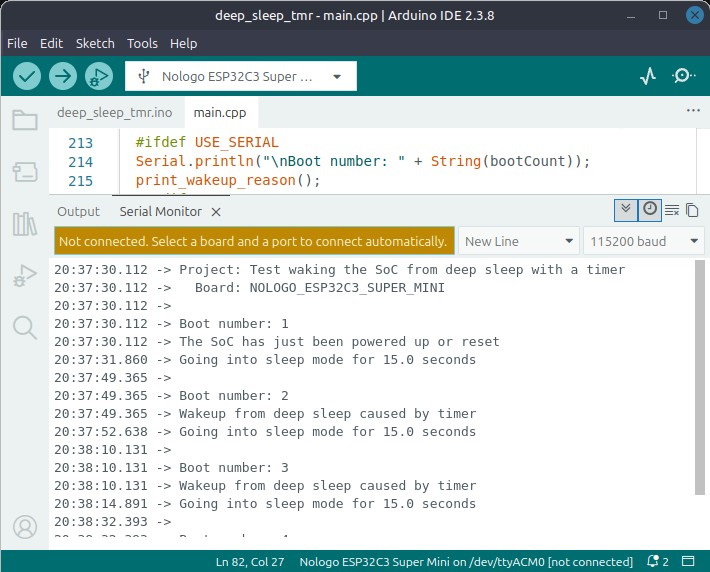
Task: Open the editor tabs three-dot menu
Action: [x=693, y=111]
